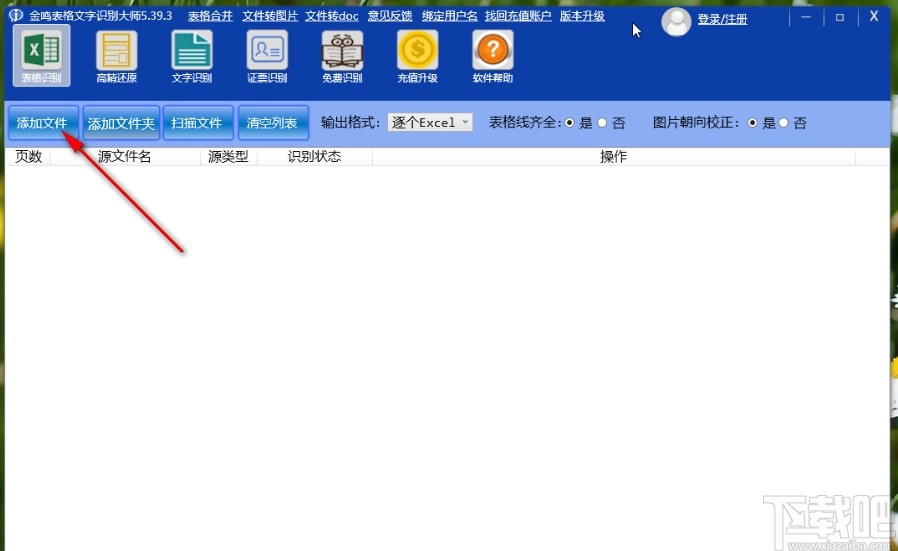Image resolution: width=898 pixels, height=551 pixels.
Task: Open the 意见反馈 menu item
Action: coord(390,16)
